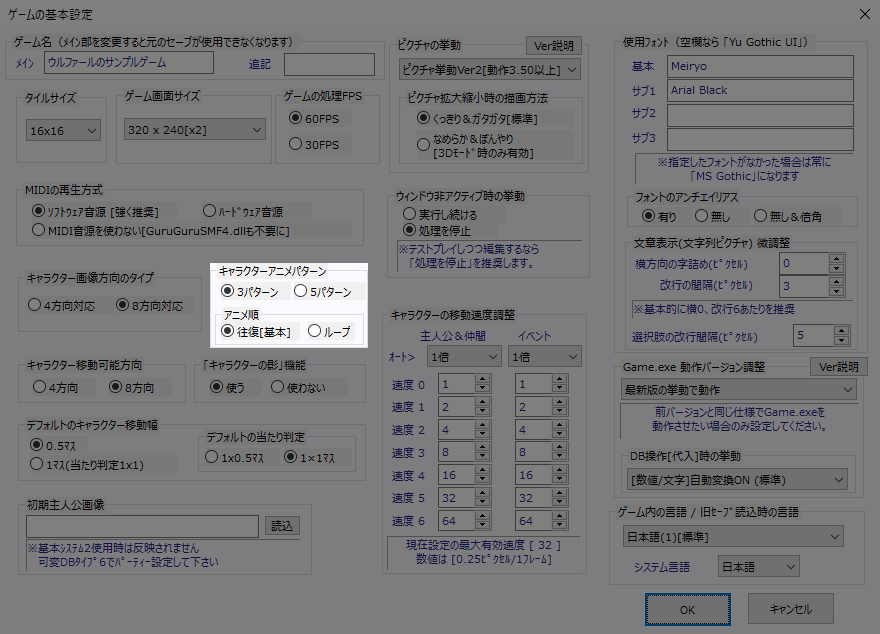Increase 速度 0 hero speed spinner
The height and width of the screenshot is (634, 880).
tap(483, 379)
